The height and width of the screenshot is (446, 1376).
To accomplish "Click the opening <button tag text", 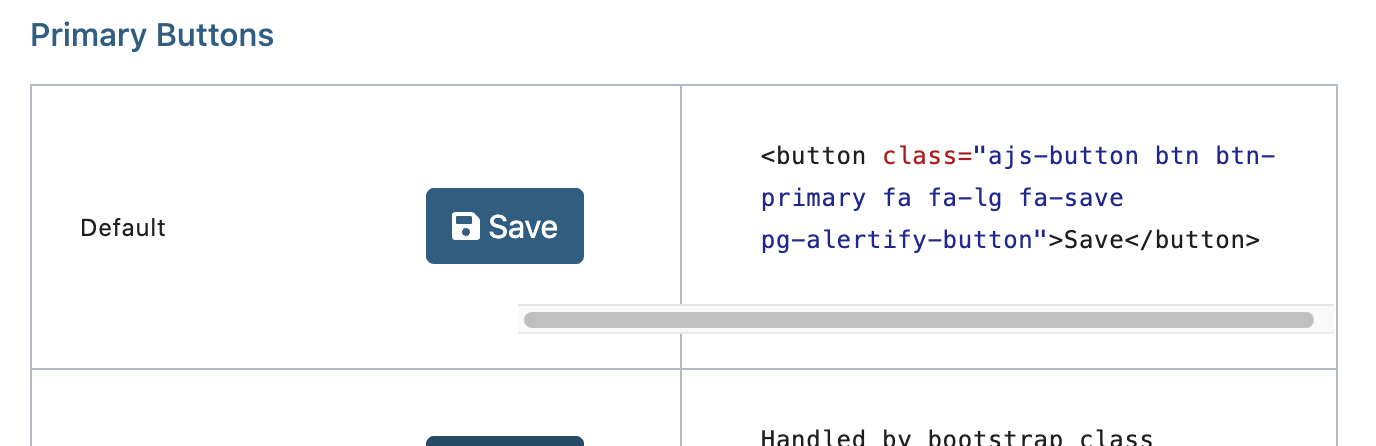I will pyautogui.click(x=813, y=156).
